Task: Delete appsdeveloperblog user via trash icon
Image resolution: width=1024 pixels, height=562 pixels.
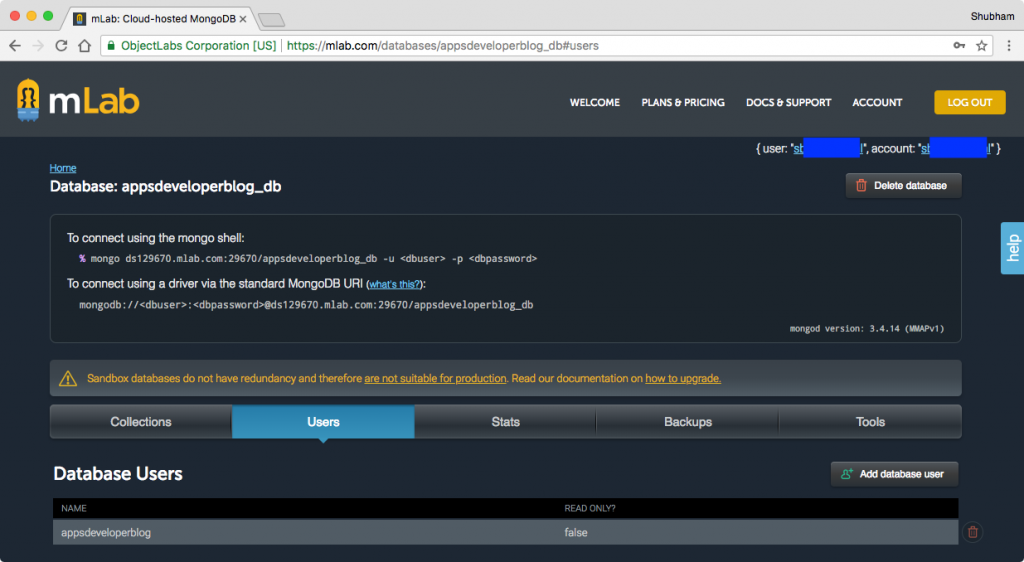Action: point(972,532)
